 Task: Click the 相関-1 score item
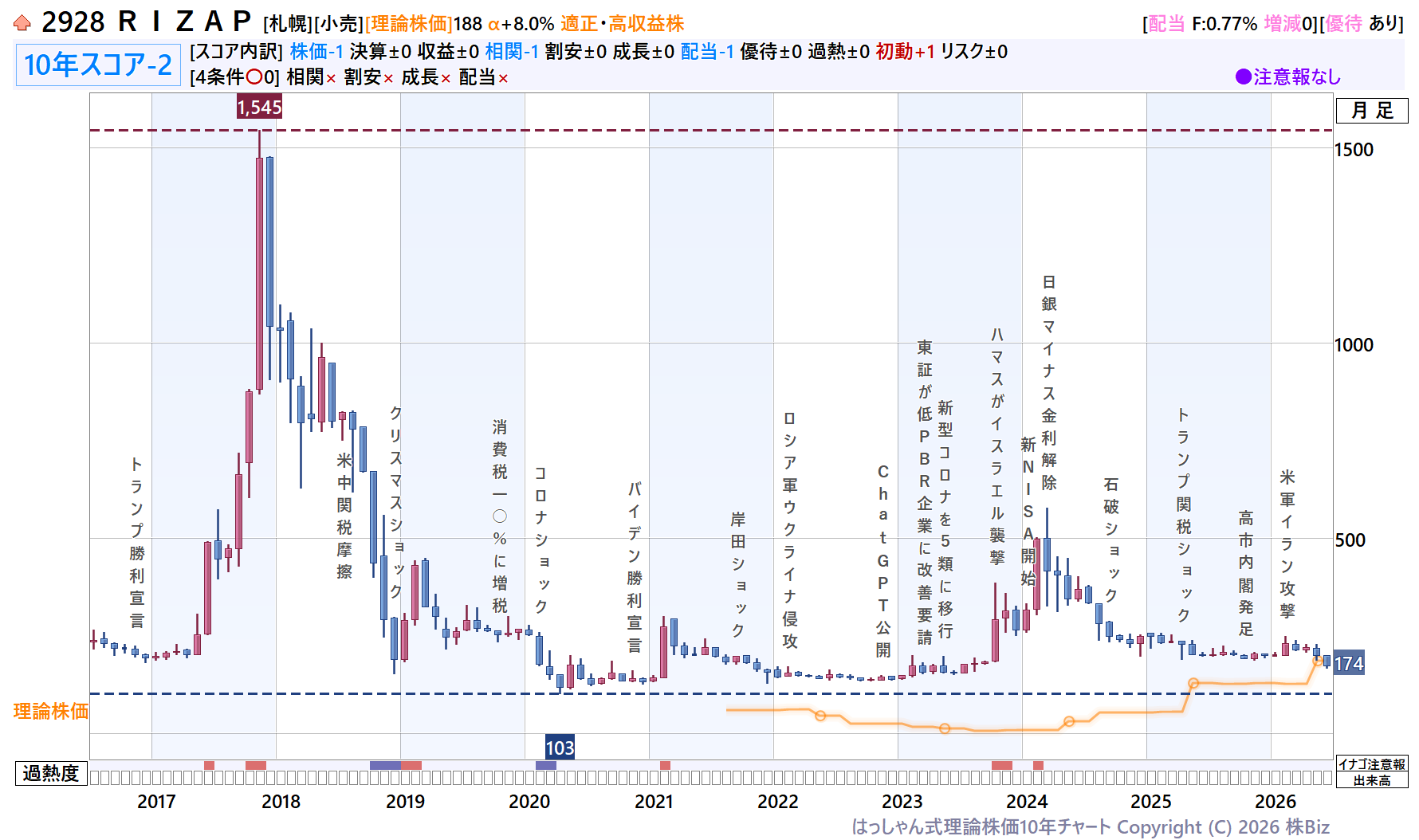512,52
